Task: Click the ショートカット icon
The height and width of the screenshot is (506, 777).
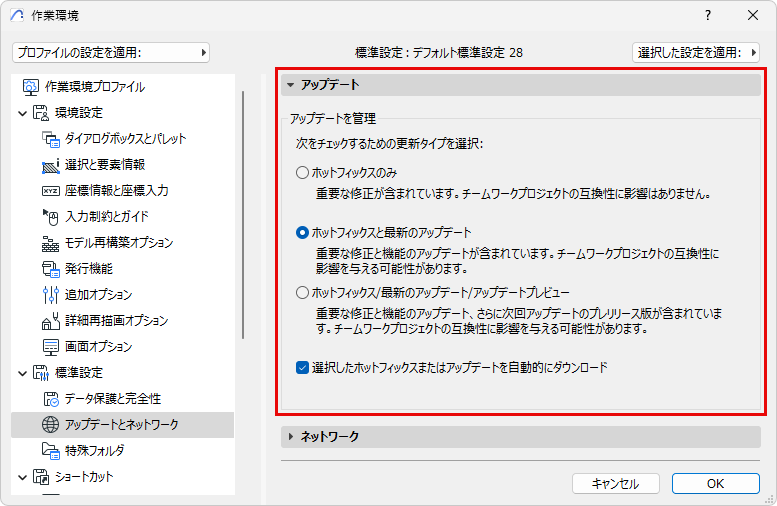Action: point(41,477)
